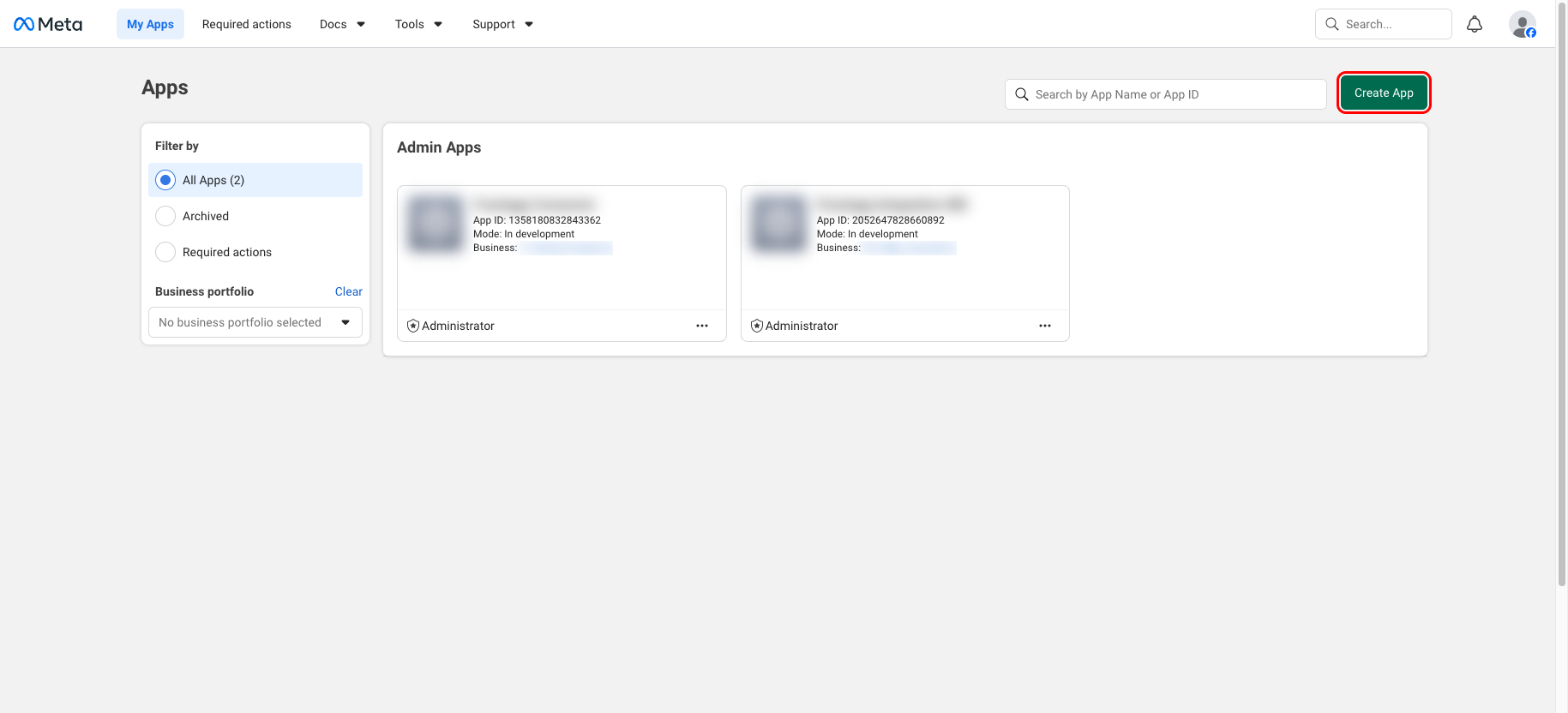Focus the top navigation Search field
Image resolution: width=1568 pixels, height=713 pixels.
[1383, 24]
